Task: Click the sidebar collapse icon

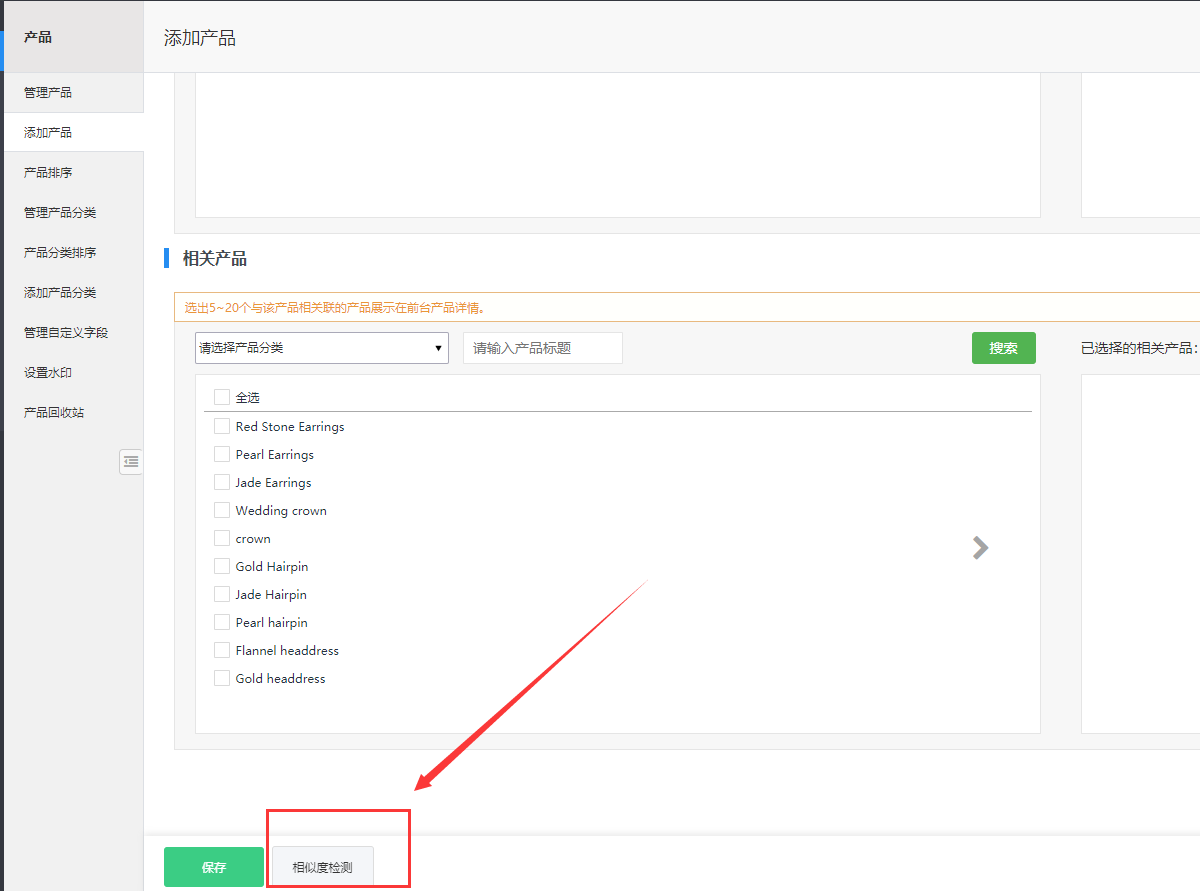Action: click(x=131, y=461)
